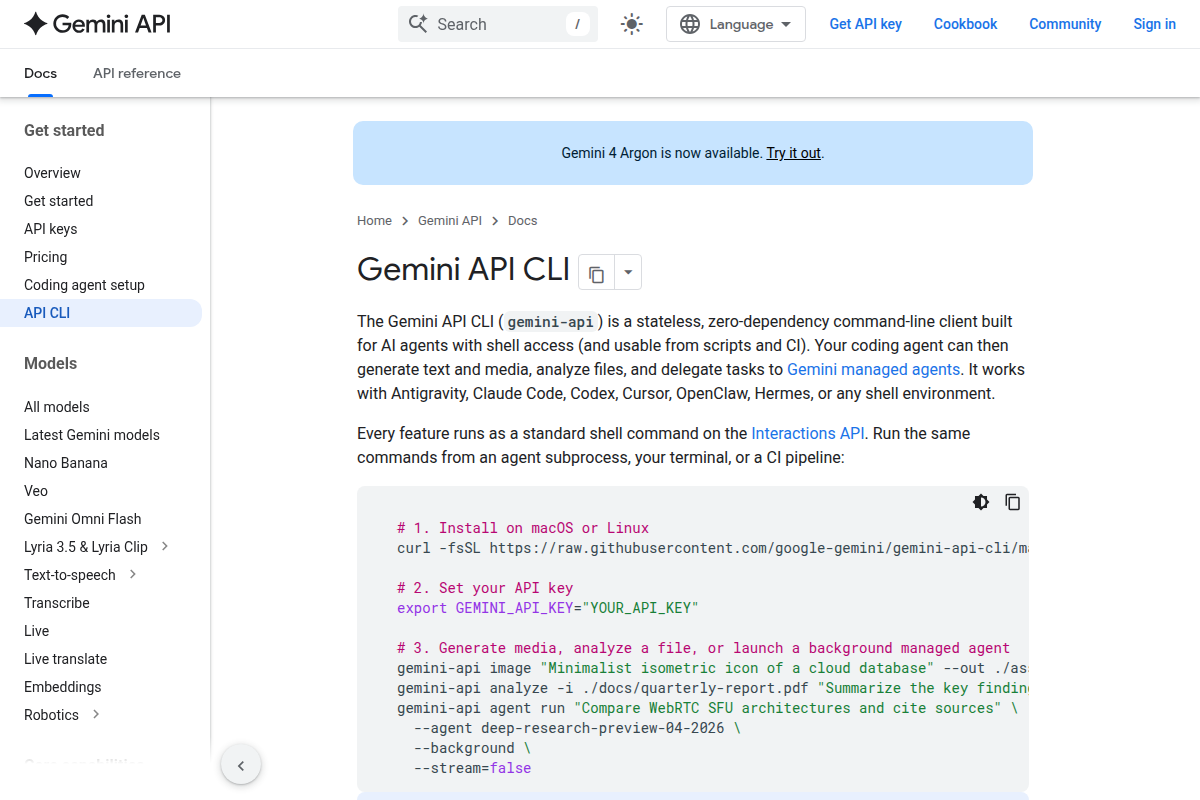Open the Cookbook link
The height and width of the screenshot is (800, 1200).
pos(966,24)
